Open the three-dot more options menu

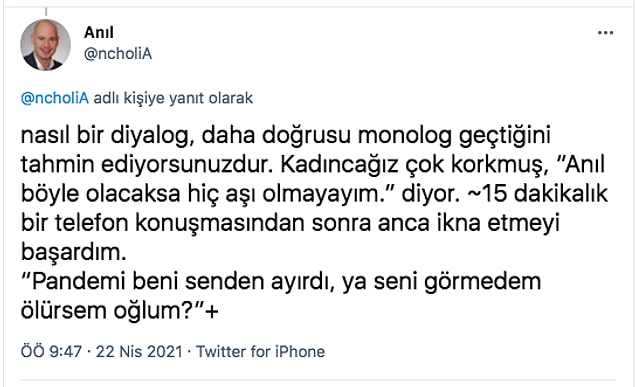pyautogui.click(x=605, y=33)
